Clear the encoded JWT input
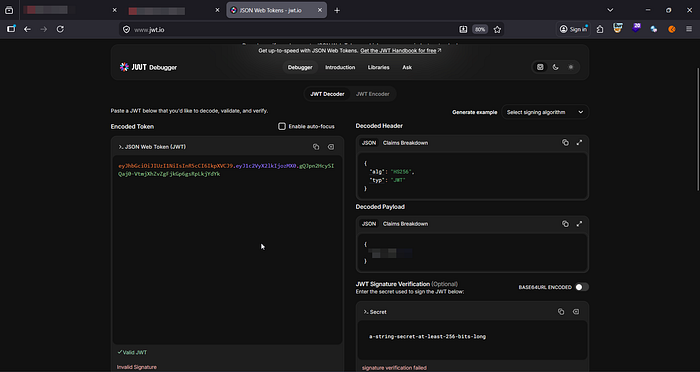Viewport: 700px width, 372px height. [x=331, y=147]
